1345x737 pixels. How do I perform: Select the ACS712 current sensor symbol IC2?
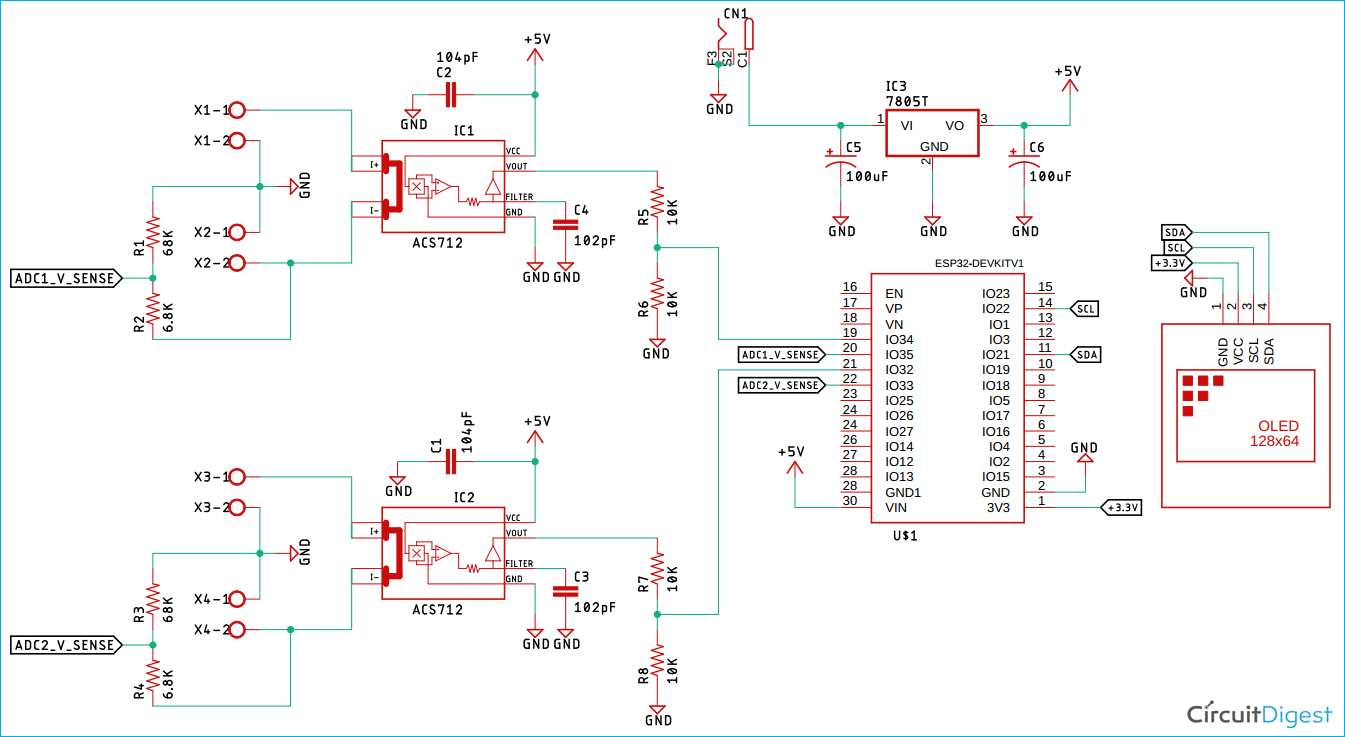(445, 552)
